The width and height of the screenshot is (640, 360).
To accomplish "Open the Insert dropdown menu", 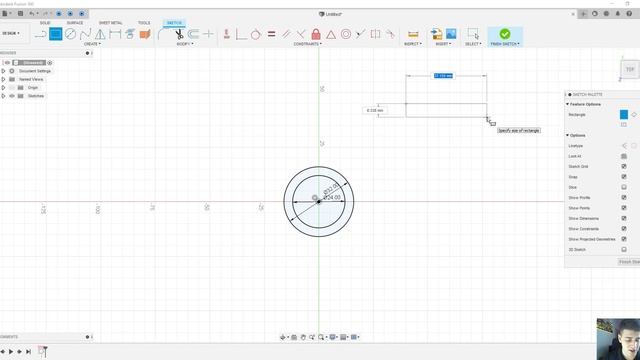I will click(x=443, y=44).
